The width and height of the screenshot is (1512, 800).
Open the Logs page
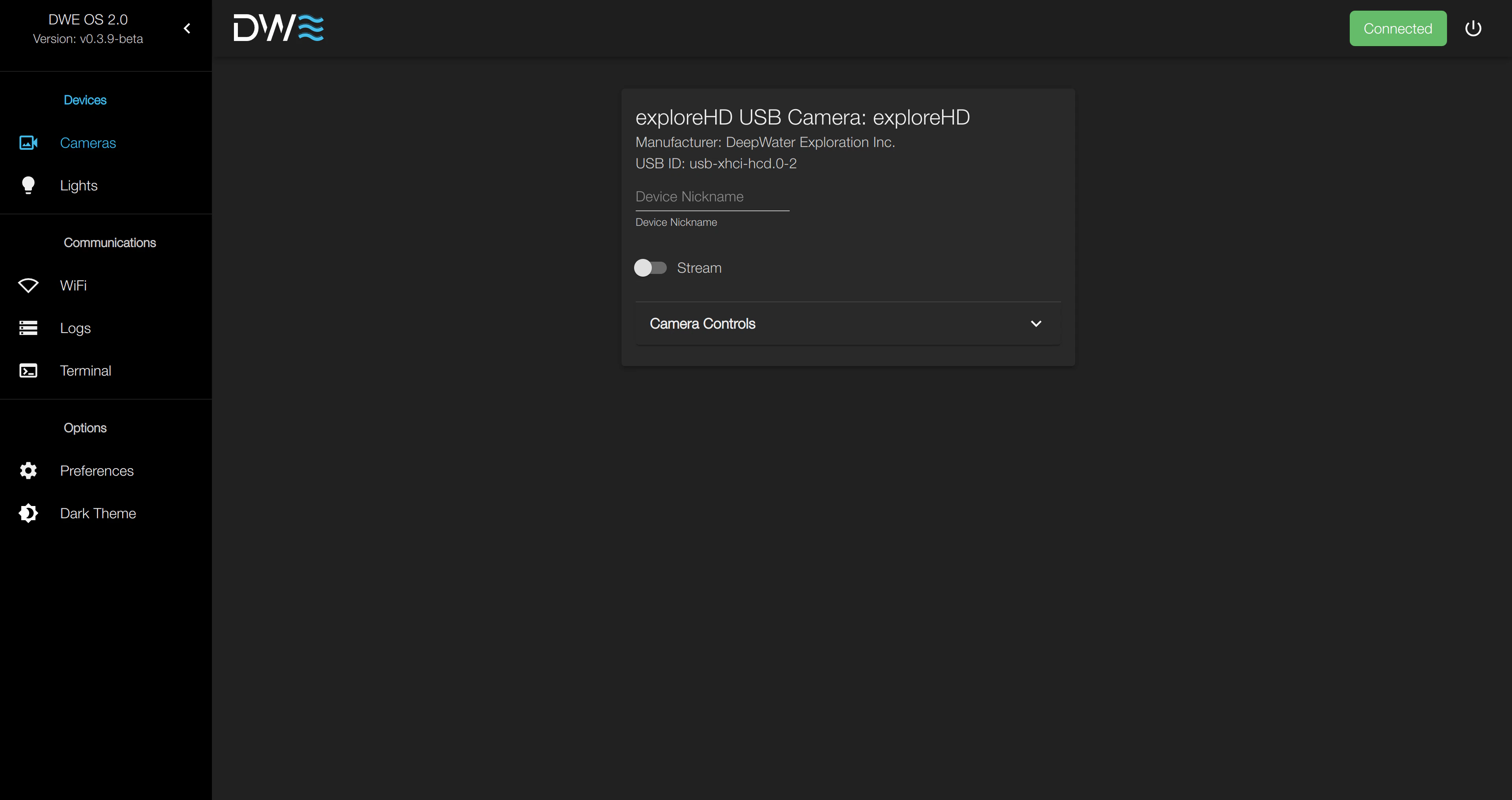tap(75, 328)
